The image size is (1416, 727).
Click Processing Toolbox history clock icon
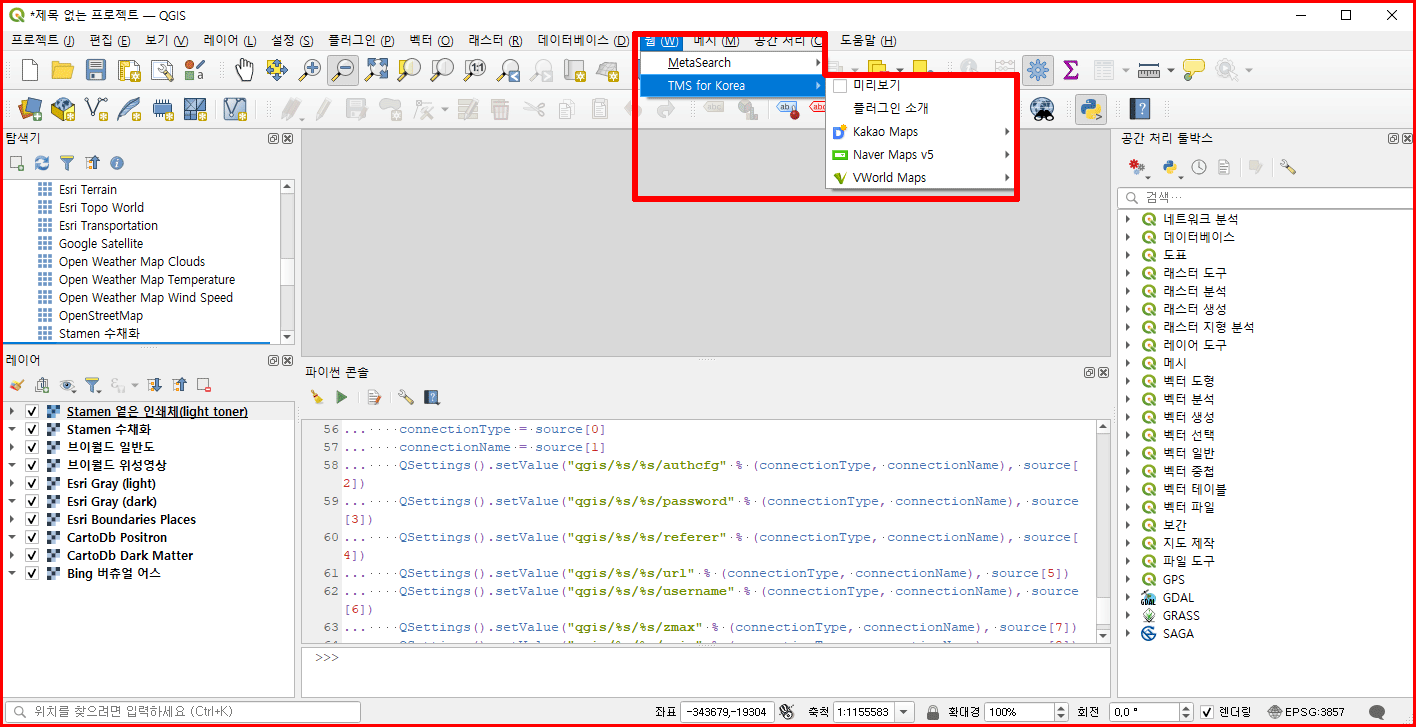pyautogui.click(x=1198, y=167)
